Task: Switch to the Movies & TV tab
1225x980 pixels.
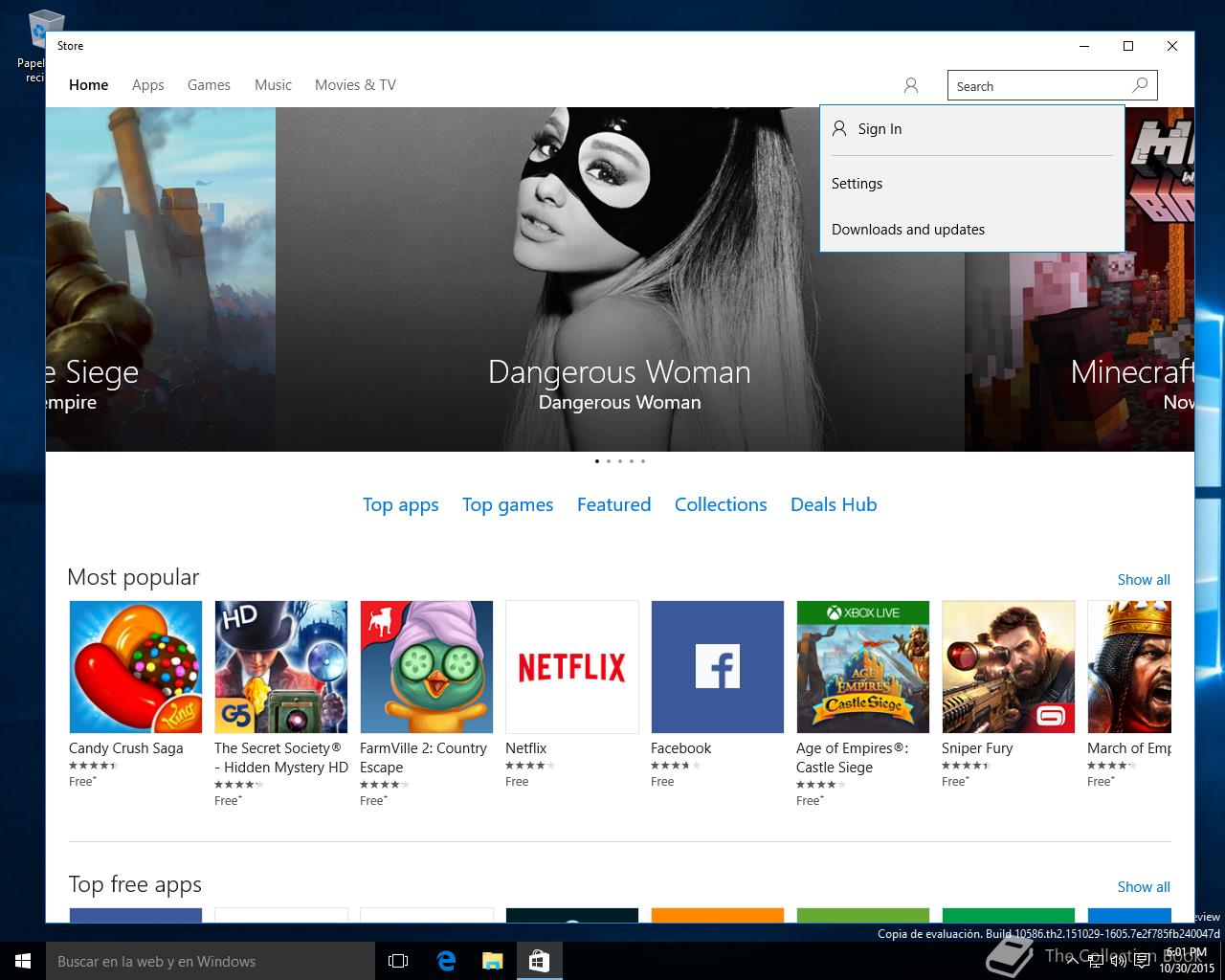Action: pyautogui.click(x=355, y=85)
